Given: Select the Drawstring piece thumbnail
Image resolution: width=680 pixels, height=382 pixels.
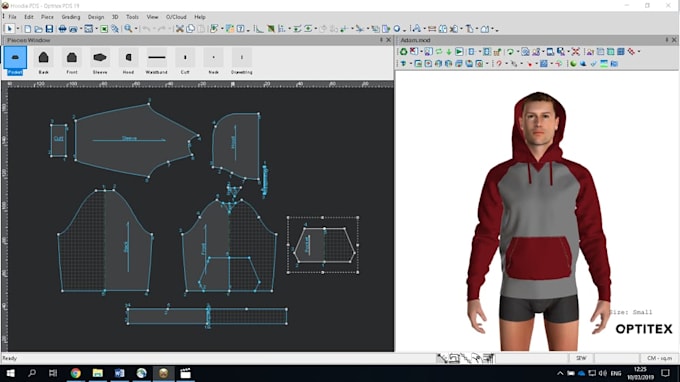Looking at the screenshot, I should click(x=242, y=60).
